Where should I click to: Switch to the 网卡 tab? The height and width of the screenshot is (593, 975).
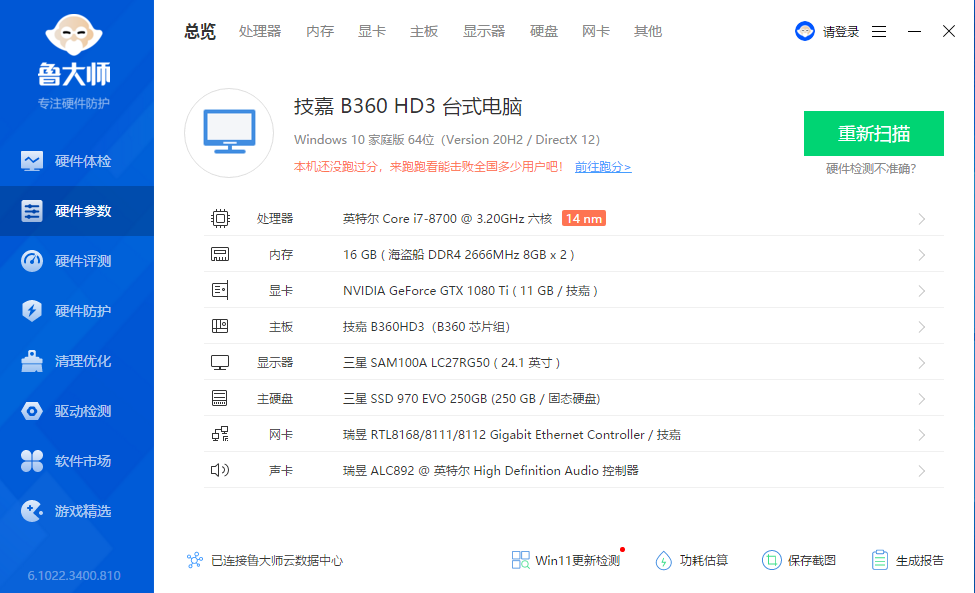pyautogui.click(x=596, y=31)
